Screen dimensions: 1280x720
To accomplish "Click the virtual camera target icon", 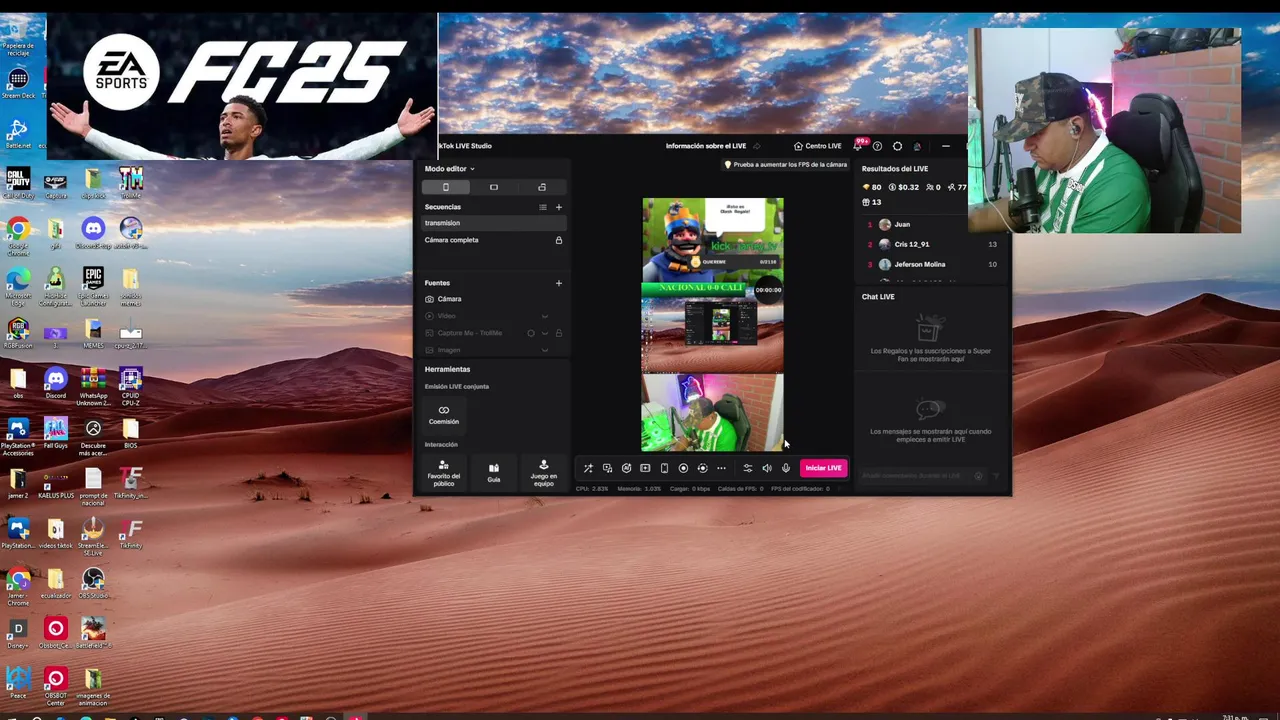I will coord(702,468).
